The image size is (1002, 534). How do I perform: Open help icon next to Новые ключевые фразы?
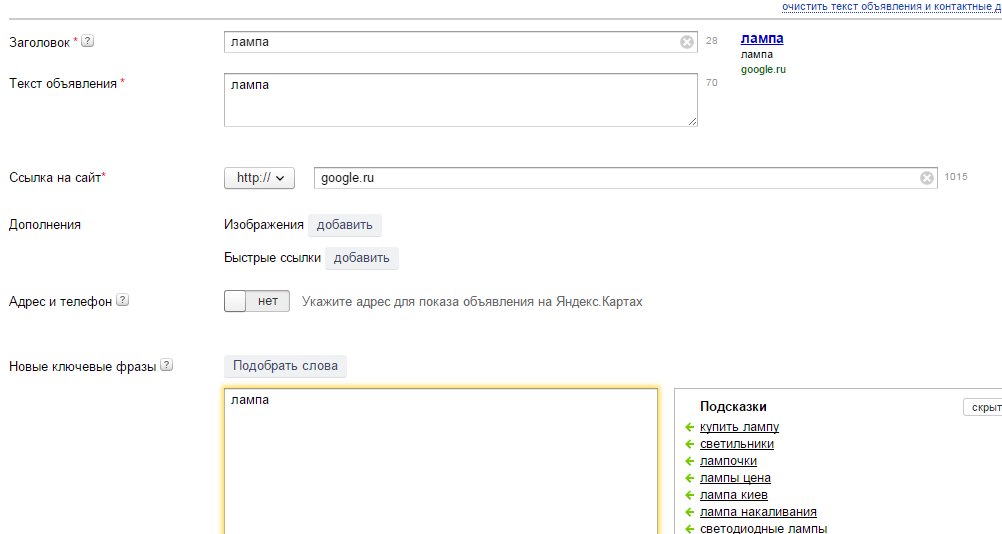166,365
